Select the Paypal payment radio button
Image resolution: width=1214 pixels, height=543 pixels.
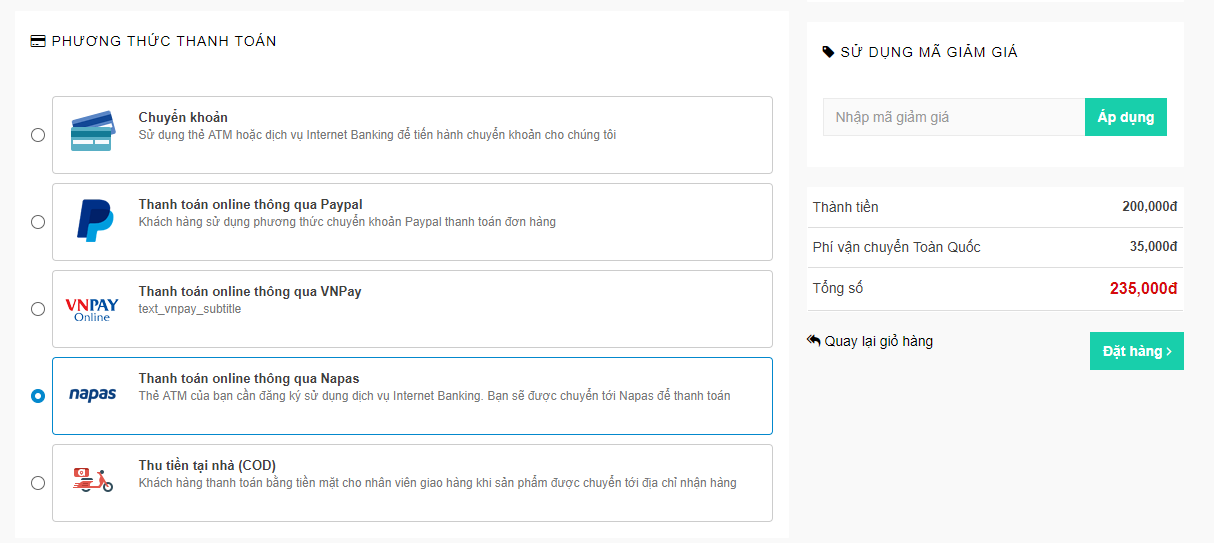click(38, 222)
